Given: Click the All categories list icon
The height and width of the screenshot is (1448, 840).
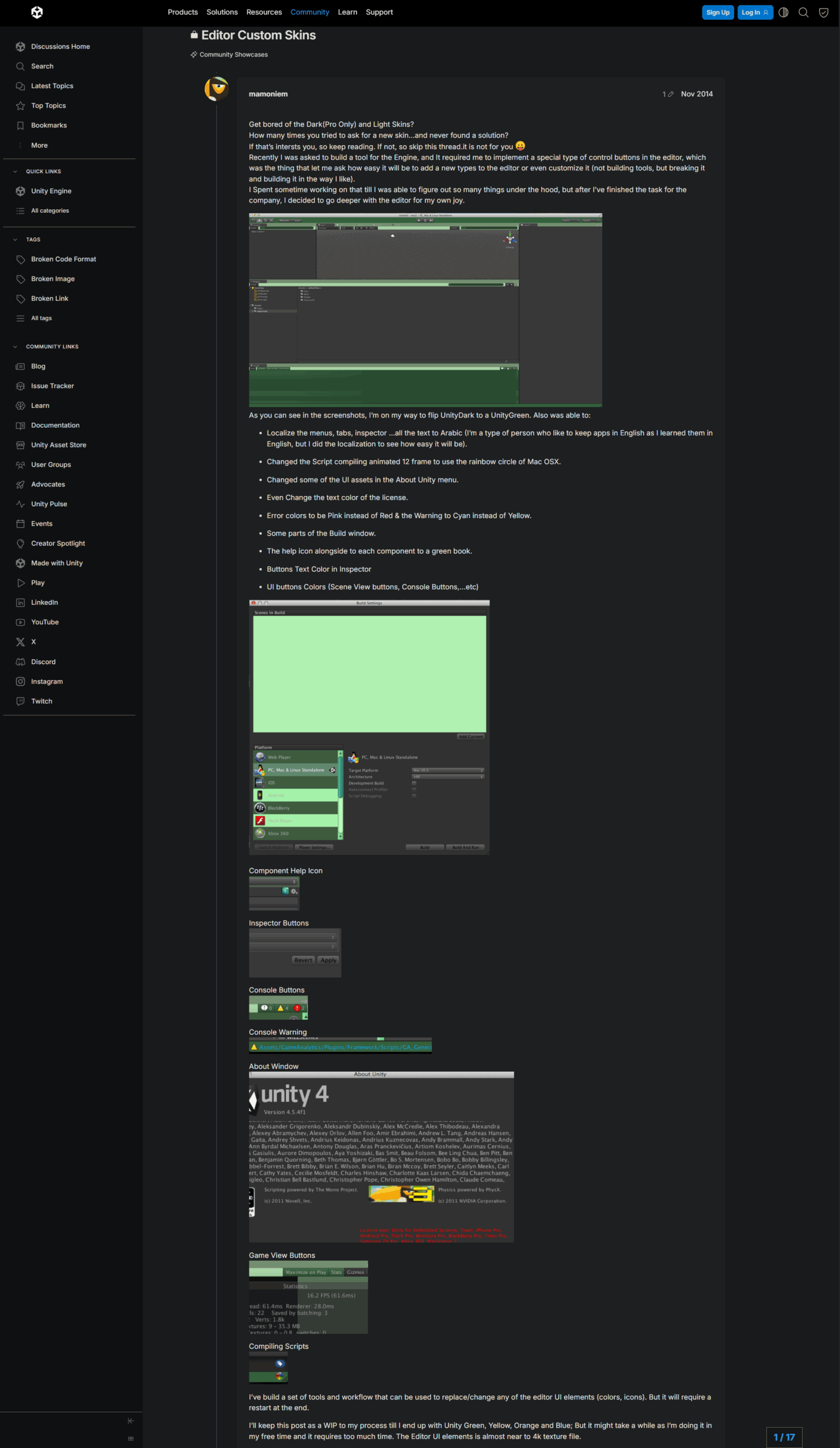Looking at the screenshot, I should point(21,211).
